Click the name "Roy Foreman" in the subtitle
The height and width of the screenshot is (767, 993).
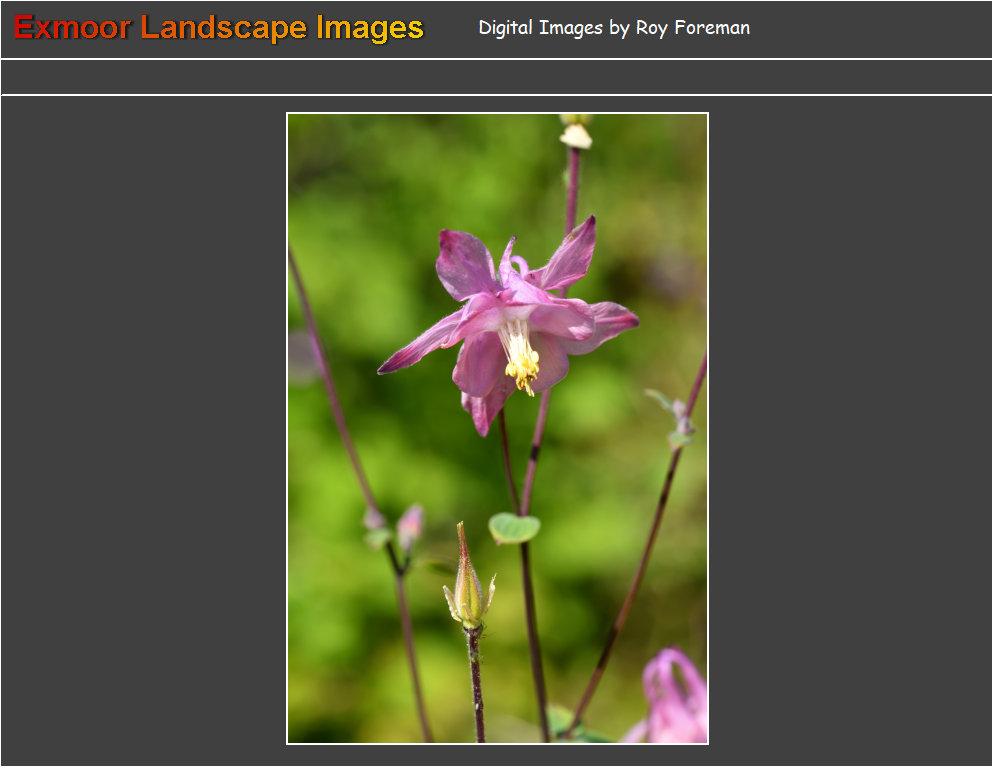(x=693, y=28)
